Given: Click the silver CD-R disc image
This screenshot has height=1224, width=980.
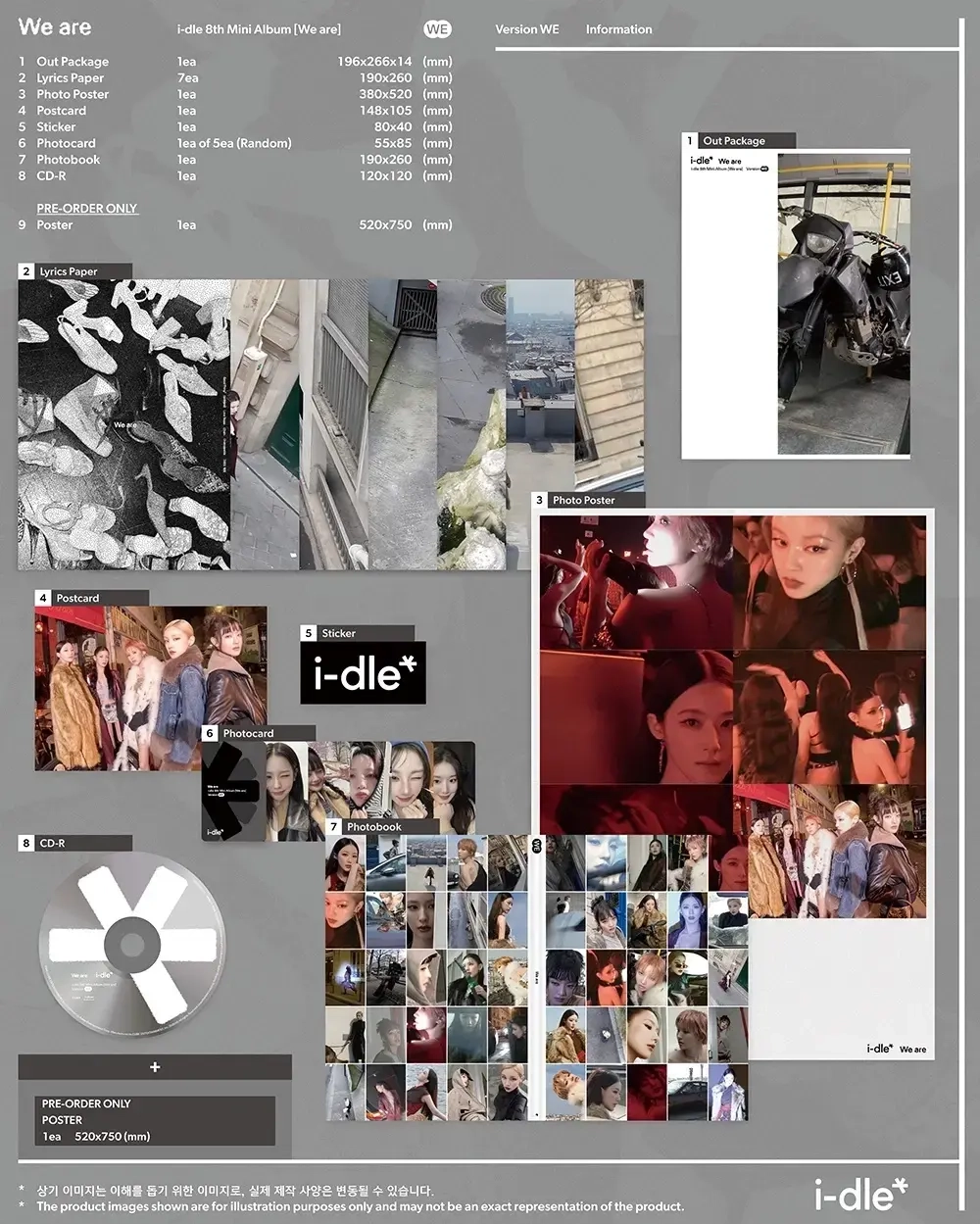Looking at the screenshot, I should pyautogui.click(x=132, y=945).
